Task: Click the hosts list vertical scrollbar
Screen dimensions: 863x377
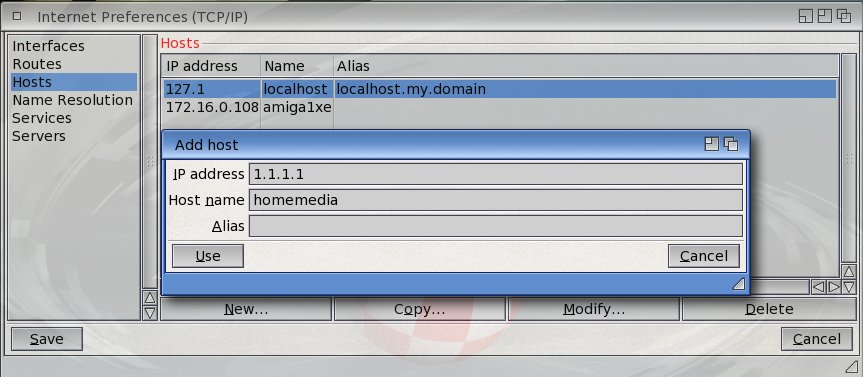Action: pyautogui.click(x=849, y=159)
